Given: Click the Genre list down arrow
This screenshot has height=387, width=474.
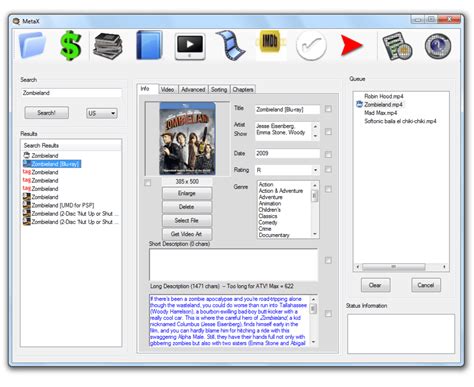Looking at the screenshot, I should coord(315,234).
